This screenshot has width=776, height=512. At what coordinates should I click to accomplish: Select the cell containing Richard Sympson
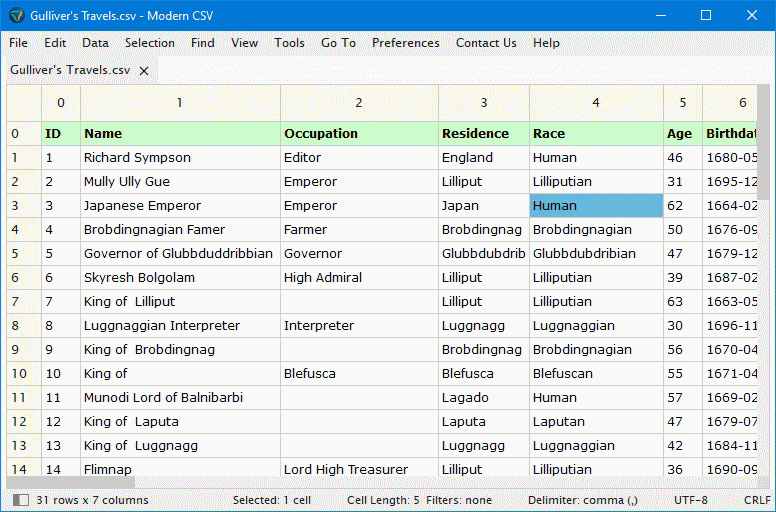click(x=180, y=157)
